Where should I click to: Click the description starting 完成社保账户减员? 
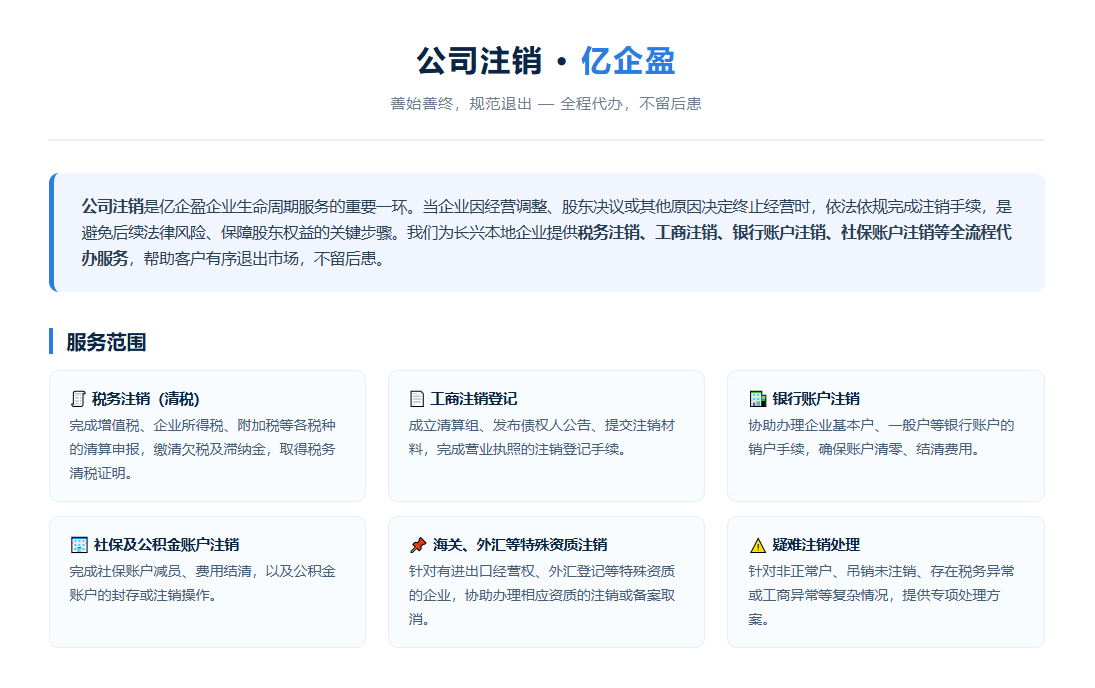click(x=203, y=583)
